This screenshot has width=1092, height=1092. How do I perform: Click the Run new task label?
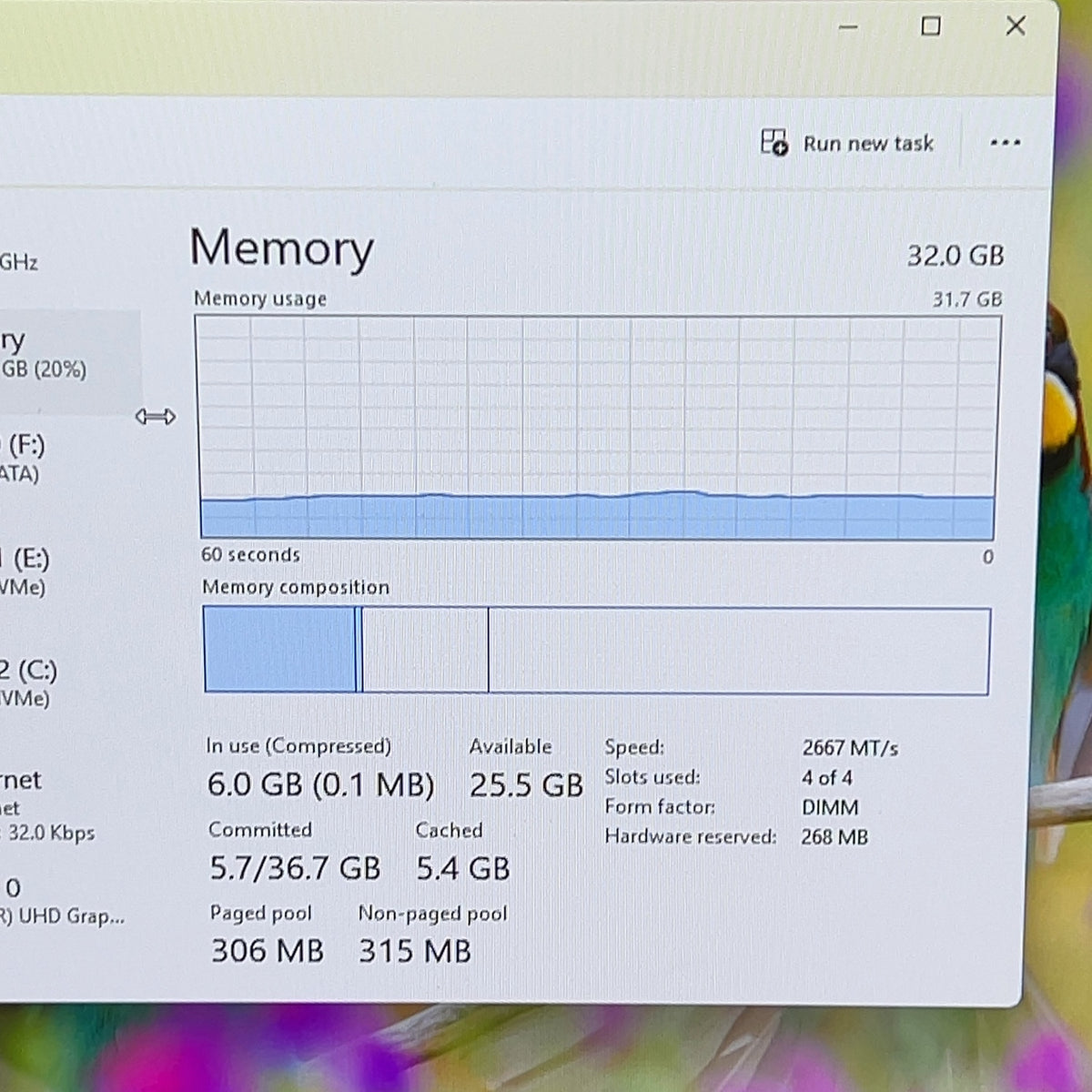868,144
